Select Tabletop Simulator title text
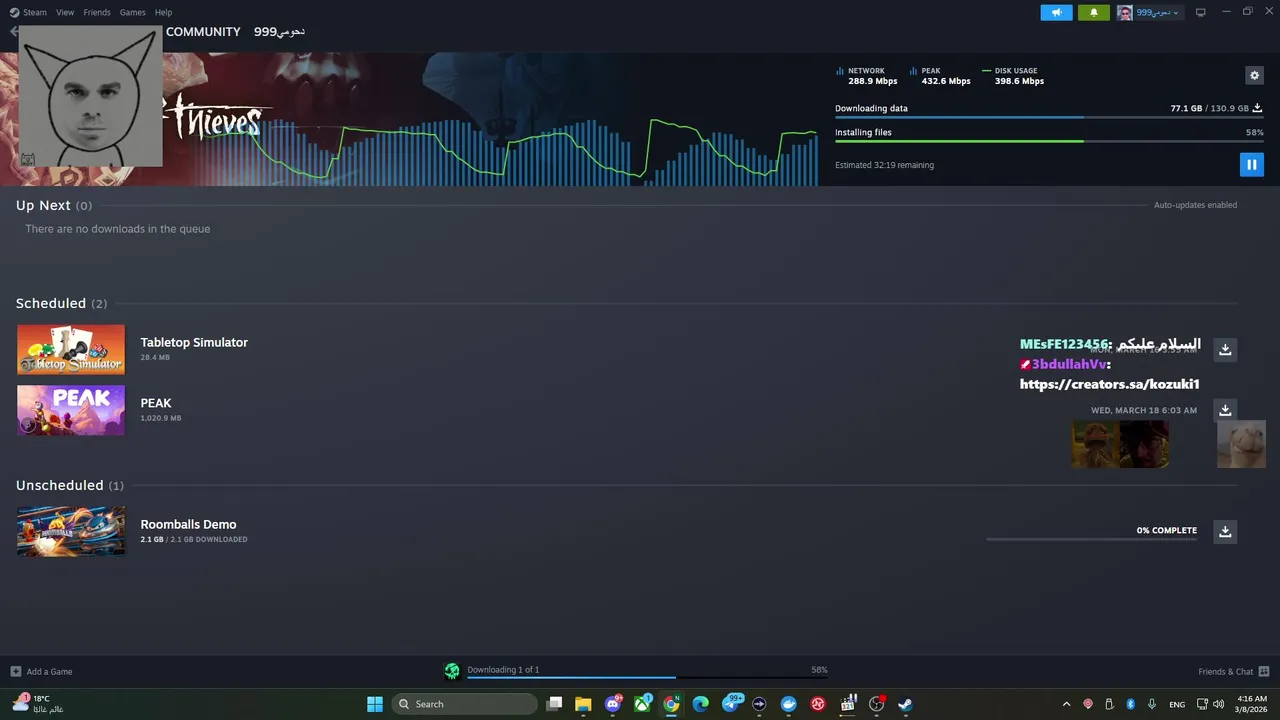The height and width of the screenshot is (720, 1280). (194, 342)
